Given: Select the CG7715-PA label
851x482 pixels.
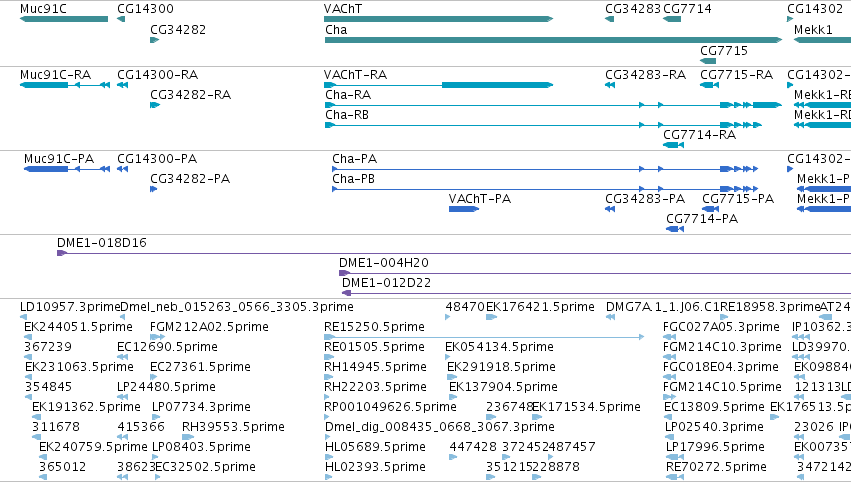Looking at the screenshot, I should pos(738,199).
